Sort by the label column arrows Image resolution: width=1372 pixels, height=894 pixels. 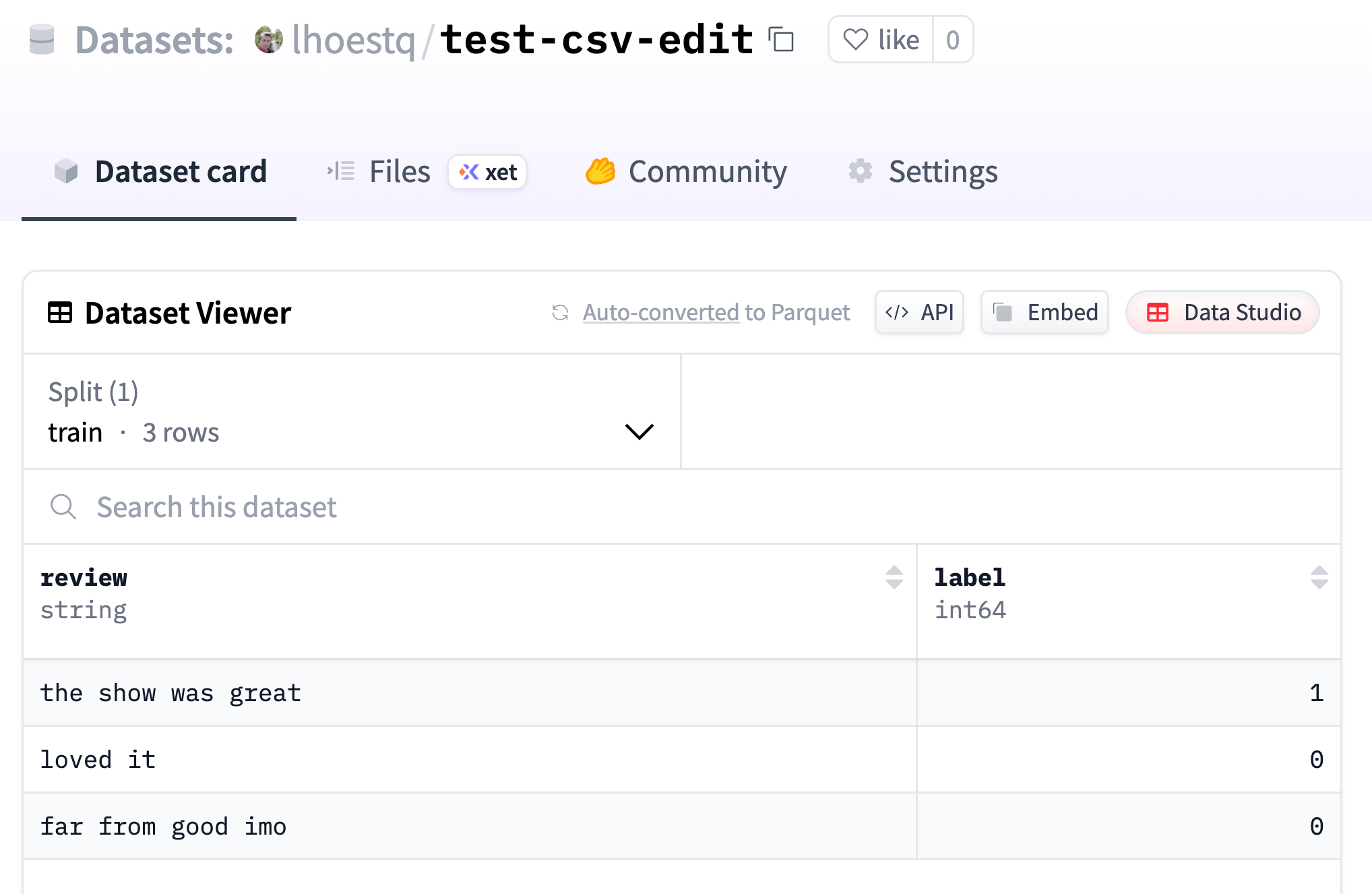1319,577
